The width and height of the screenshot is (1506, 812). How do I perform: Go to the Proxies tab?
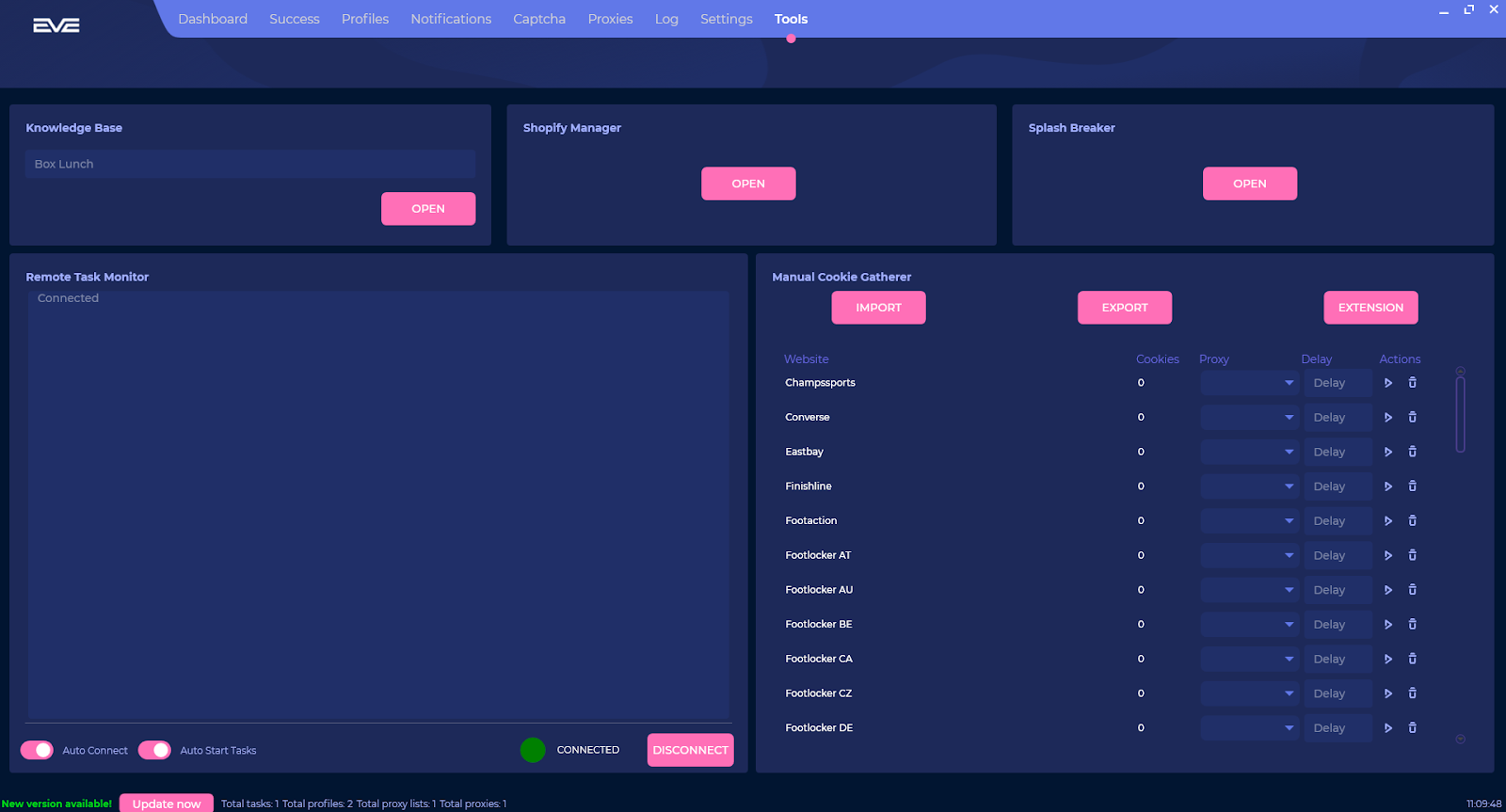click(x=610, y=19)
